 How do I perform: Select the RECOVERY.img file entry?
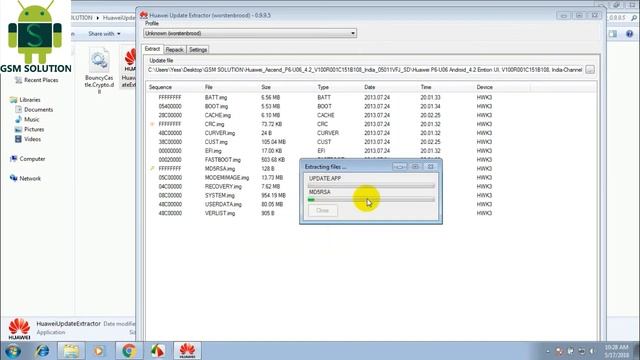click(x=223, y=187)
